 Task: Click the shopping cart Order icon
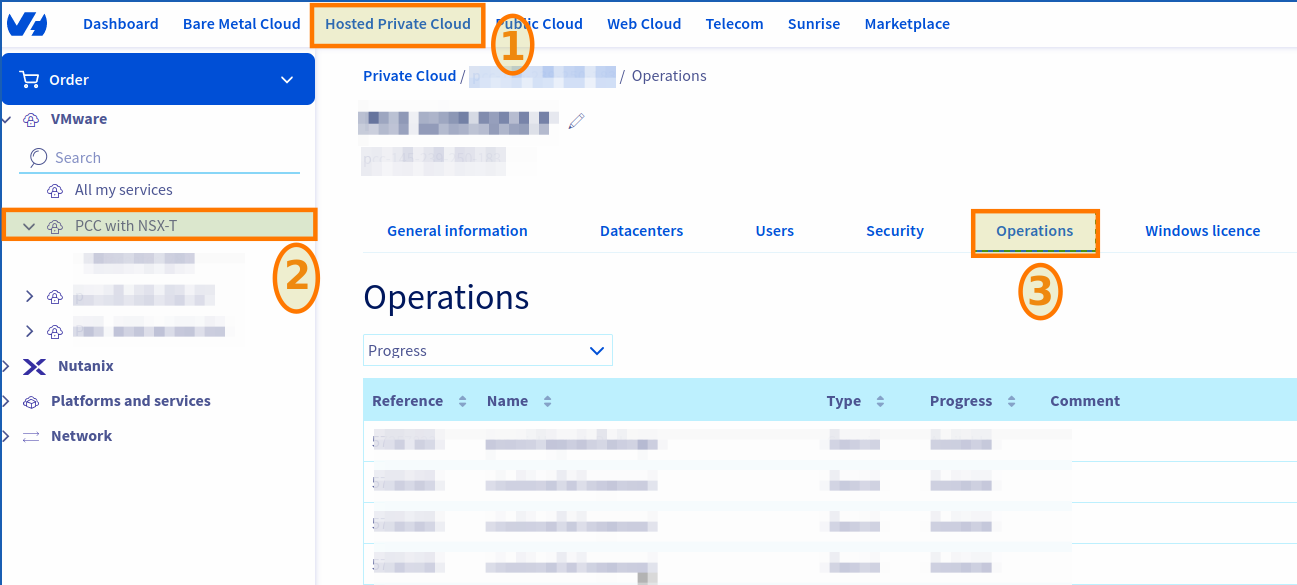point(29,80)
